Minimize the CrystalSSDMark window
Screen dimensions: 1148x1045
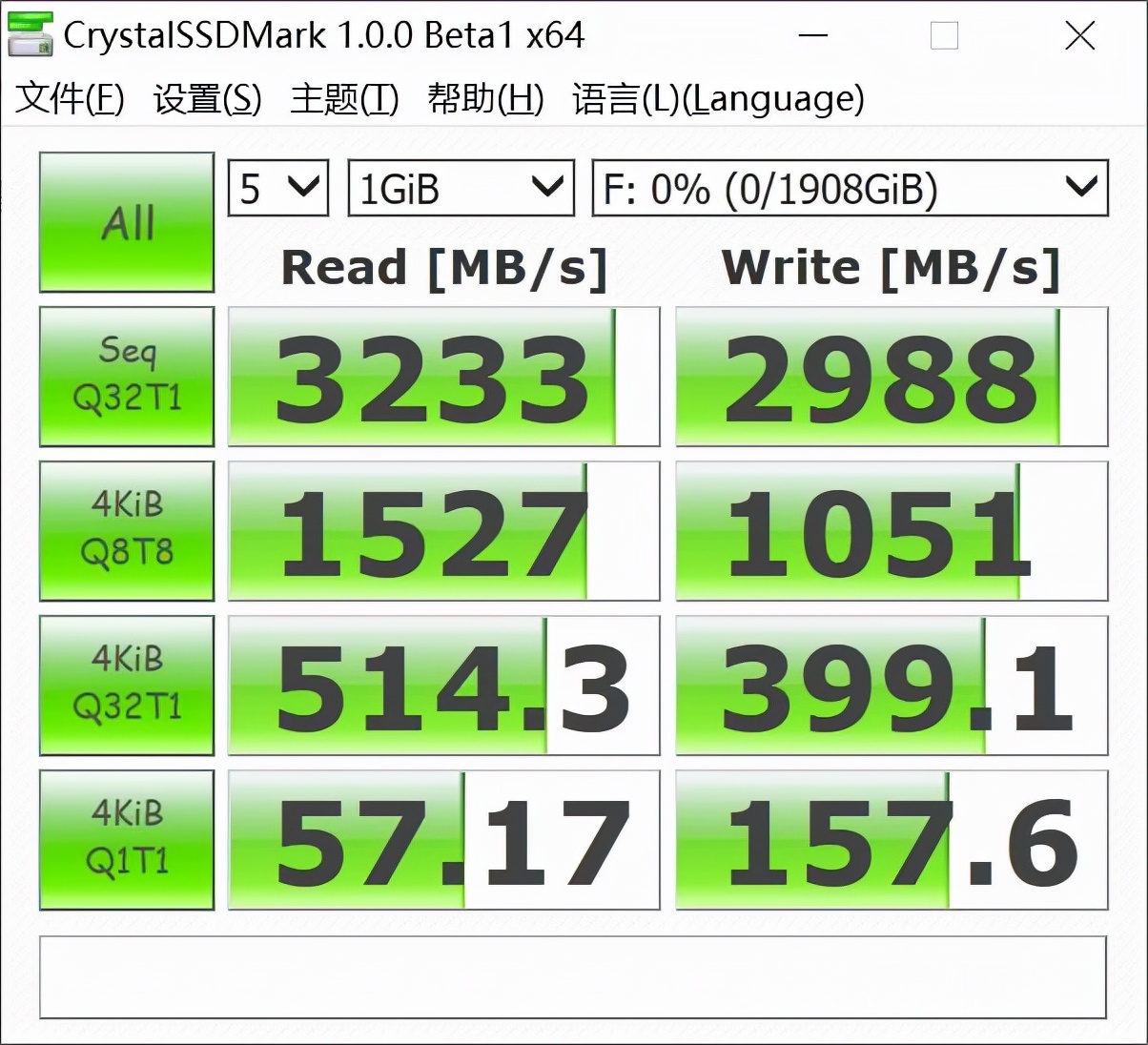(813, 36)
